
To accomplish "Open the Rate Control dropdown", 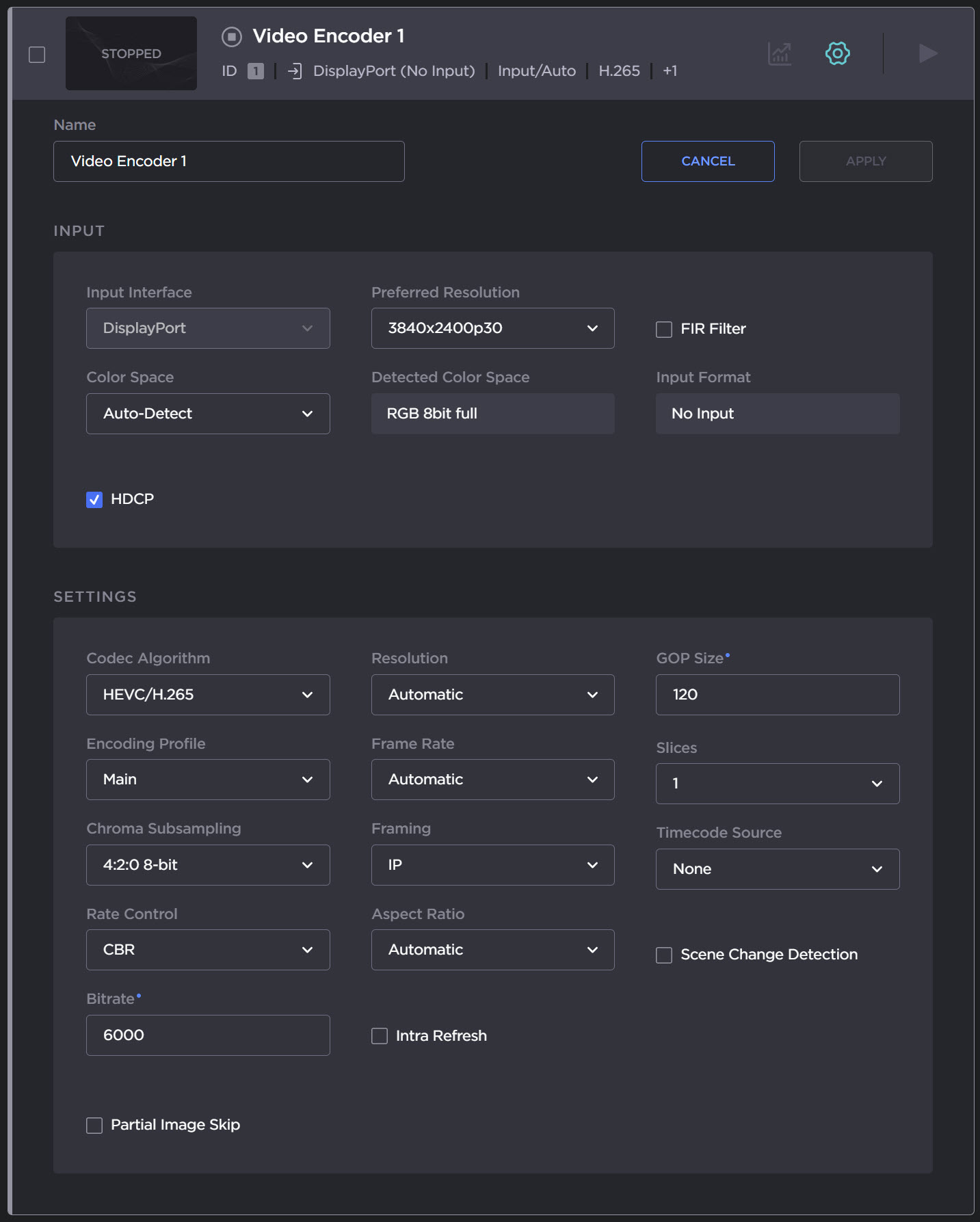I will tap(208, 950).
